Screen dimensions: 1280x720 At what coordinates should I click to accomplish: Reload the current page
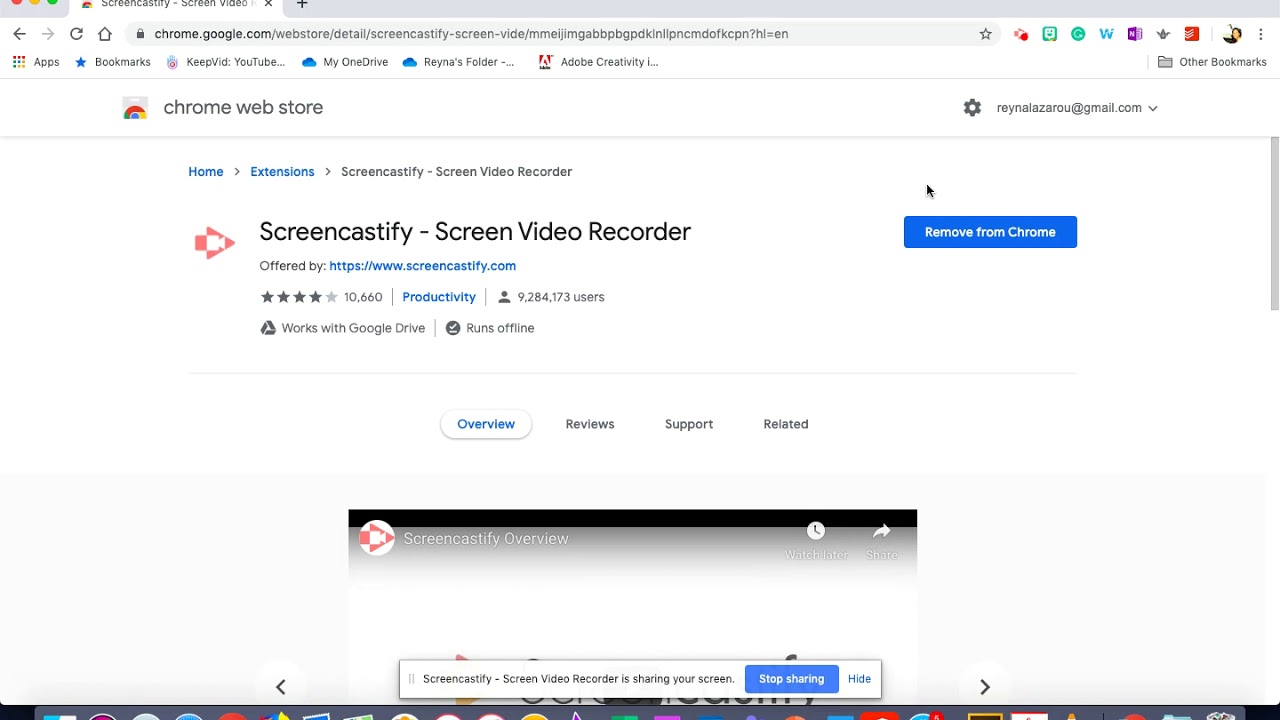pos(76,34)
